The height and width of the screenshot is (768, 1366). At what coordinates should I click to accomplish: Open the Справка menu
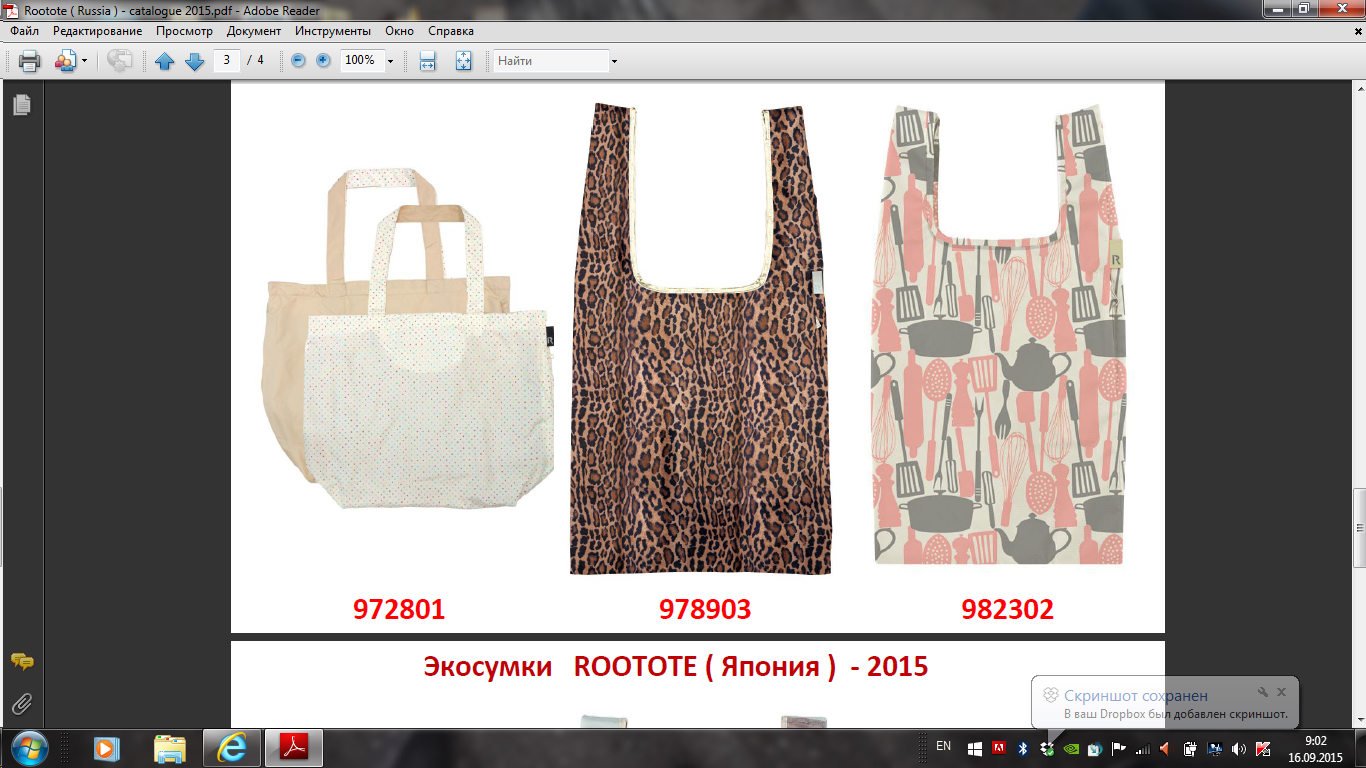pos(451,31)
